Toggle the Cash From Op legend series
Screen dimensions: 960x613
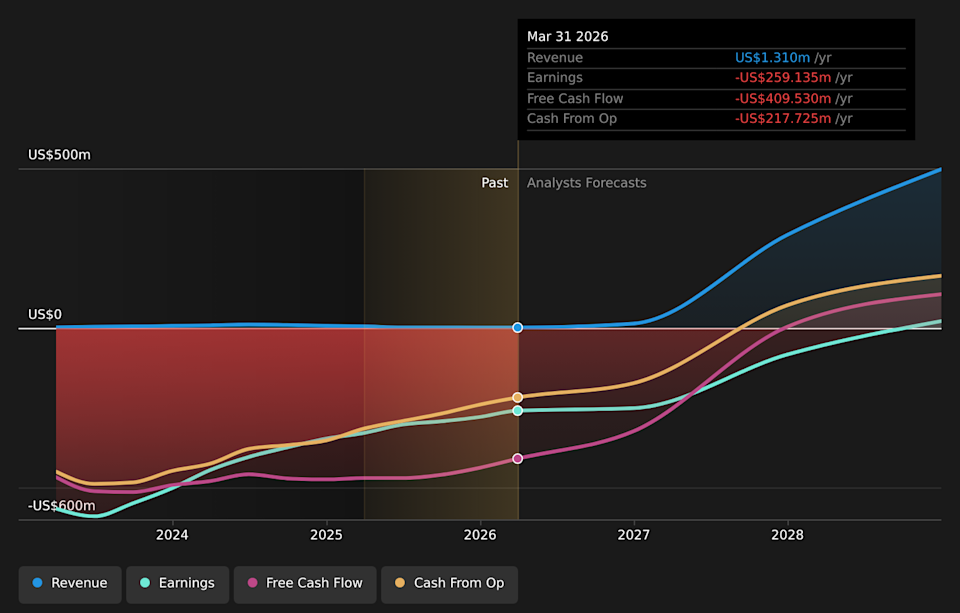click(x=449, y=584)
